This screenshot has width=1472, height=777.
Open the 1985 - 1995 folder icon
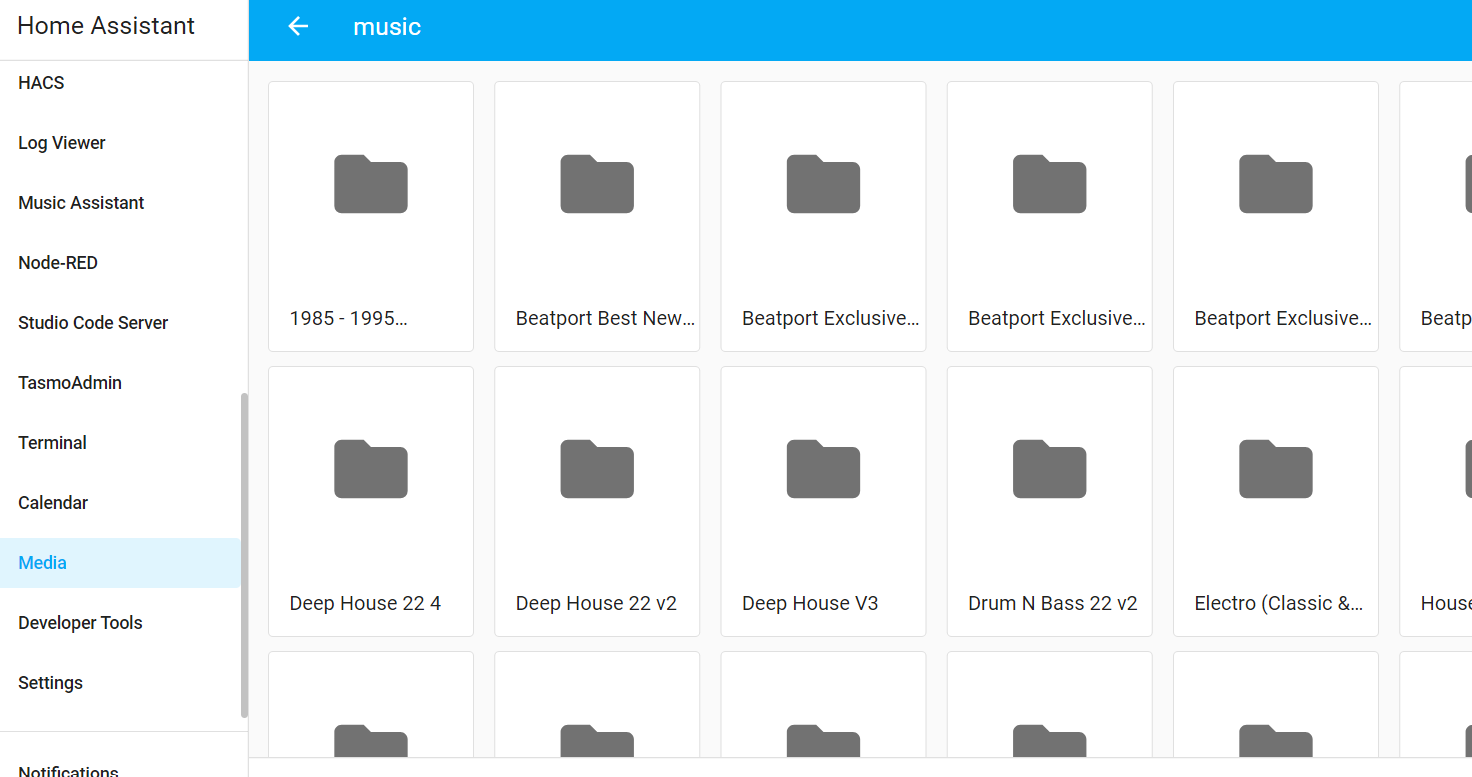tap(371, 184)
